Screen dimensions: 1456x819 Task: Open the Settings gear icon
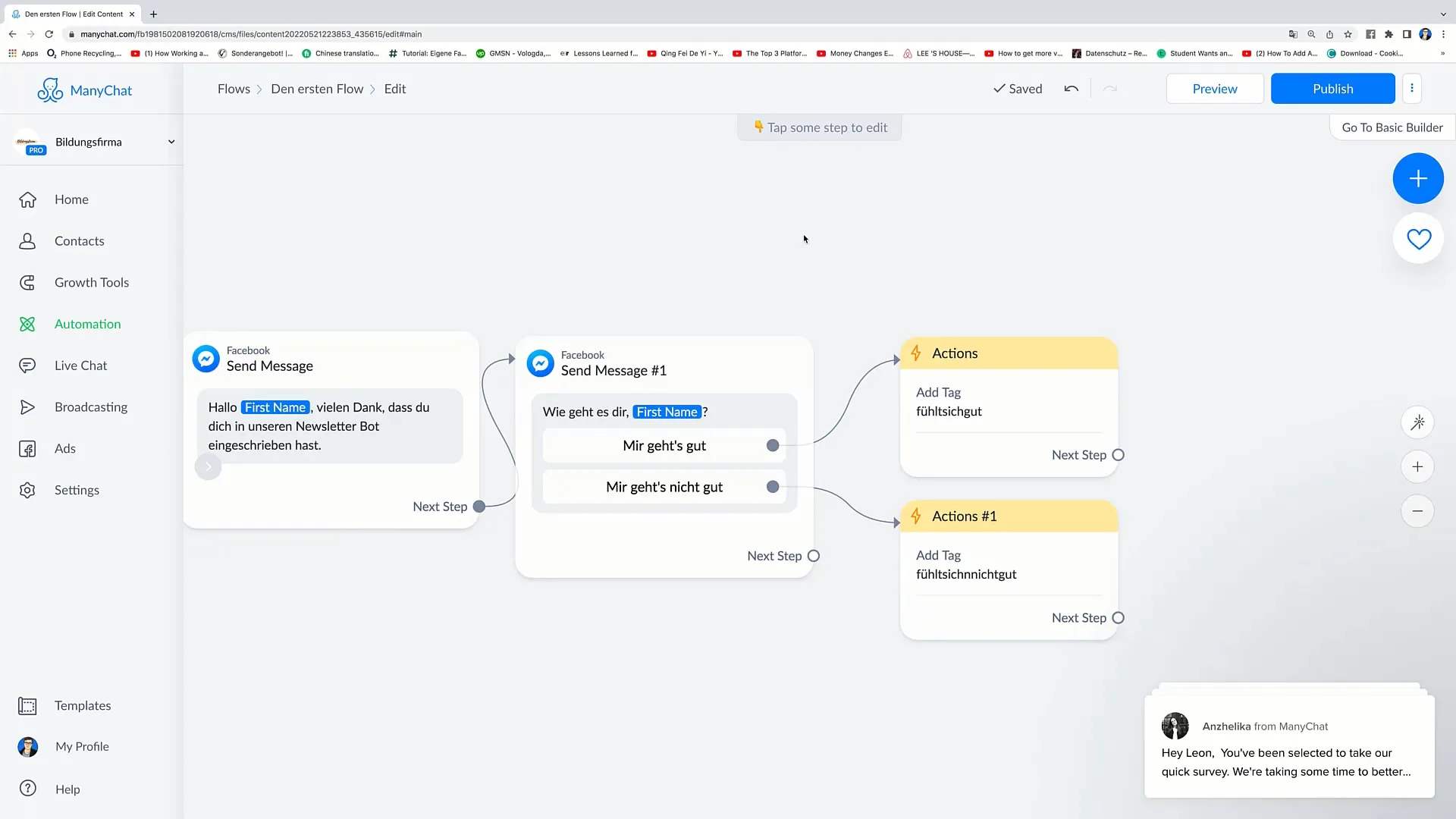[27, 490]
